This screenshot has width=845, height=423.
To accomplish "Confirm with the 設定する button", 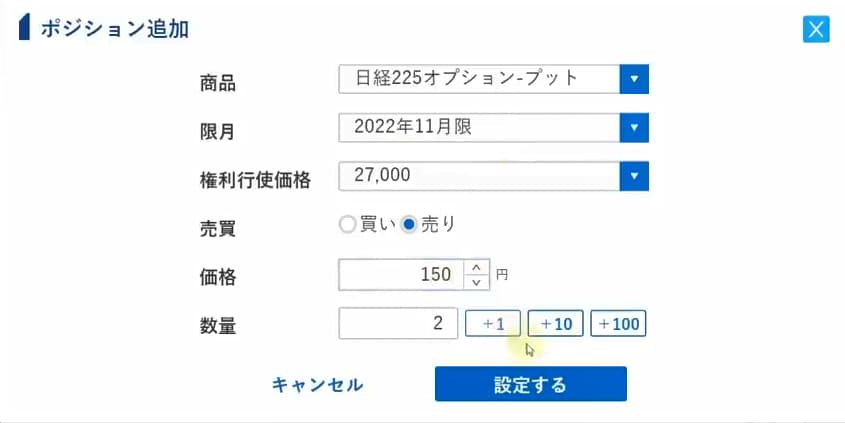I will pos(530,384).
